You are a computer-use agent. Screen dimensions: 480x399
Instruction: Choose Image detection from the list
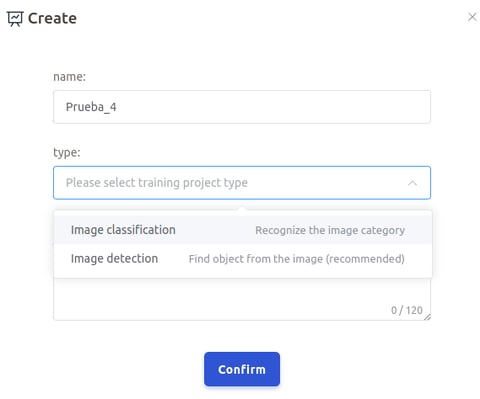coord(243,259)
